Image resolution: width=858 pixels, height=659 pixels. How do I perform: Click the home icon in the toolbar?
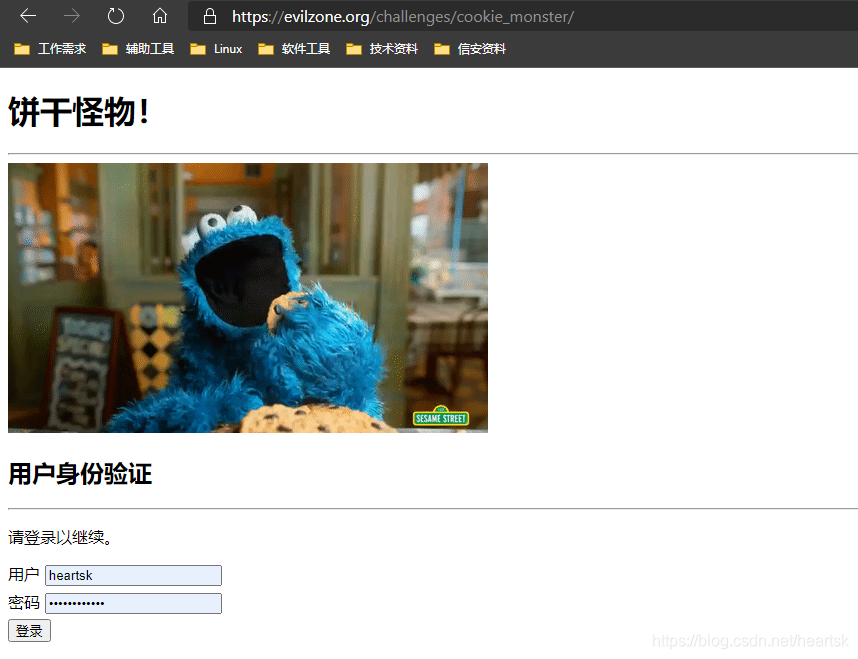pos(158,16)
